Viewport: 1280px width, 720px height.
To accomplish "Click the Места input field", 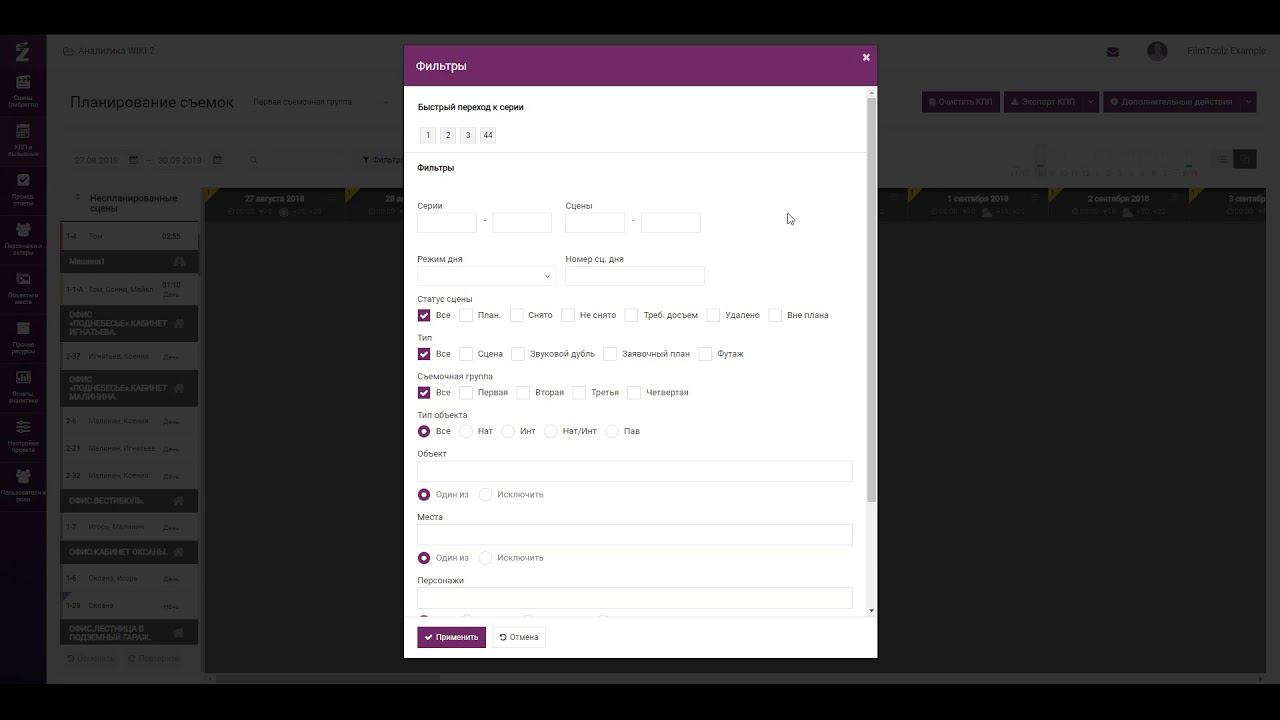I will click(635, 535).
